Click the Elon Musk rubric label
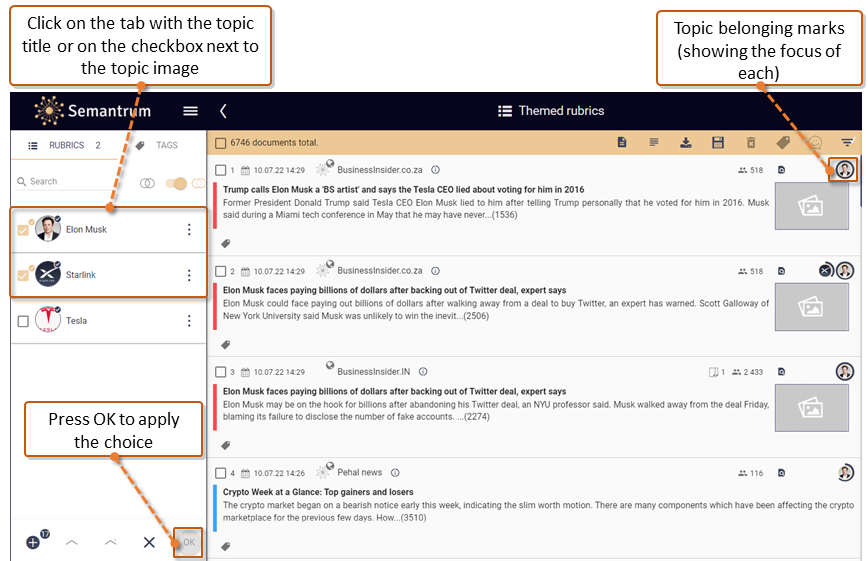 click(86, 229)
